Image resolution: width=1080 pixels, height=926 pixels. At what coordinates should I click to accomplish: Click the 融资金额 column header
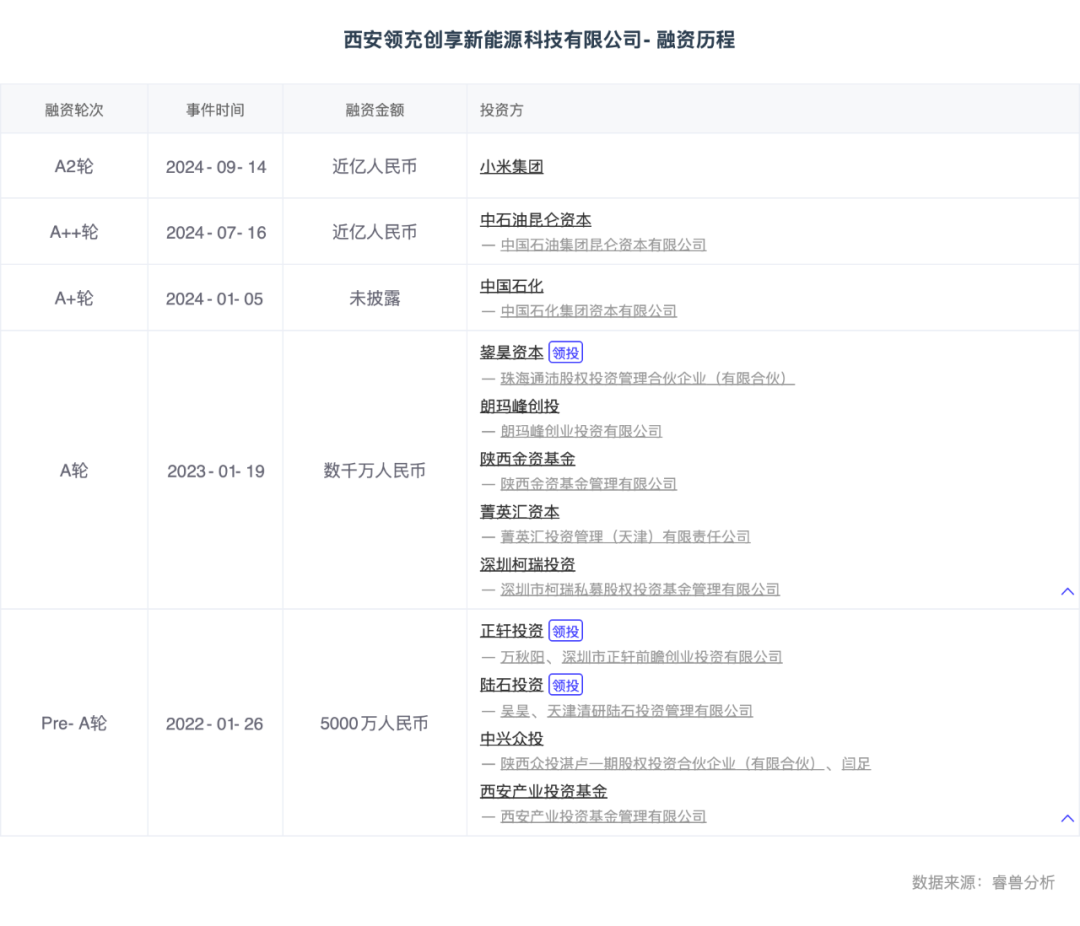(x=375, y=110)
